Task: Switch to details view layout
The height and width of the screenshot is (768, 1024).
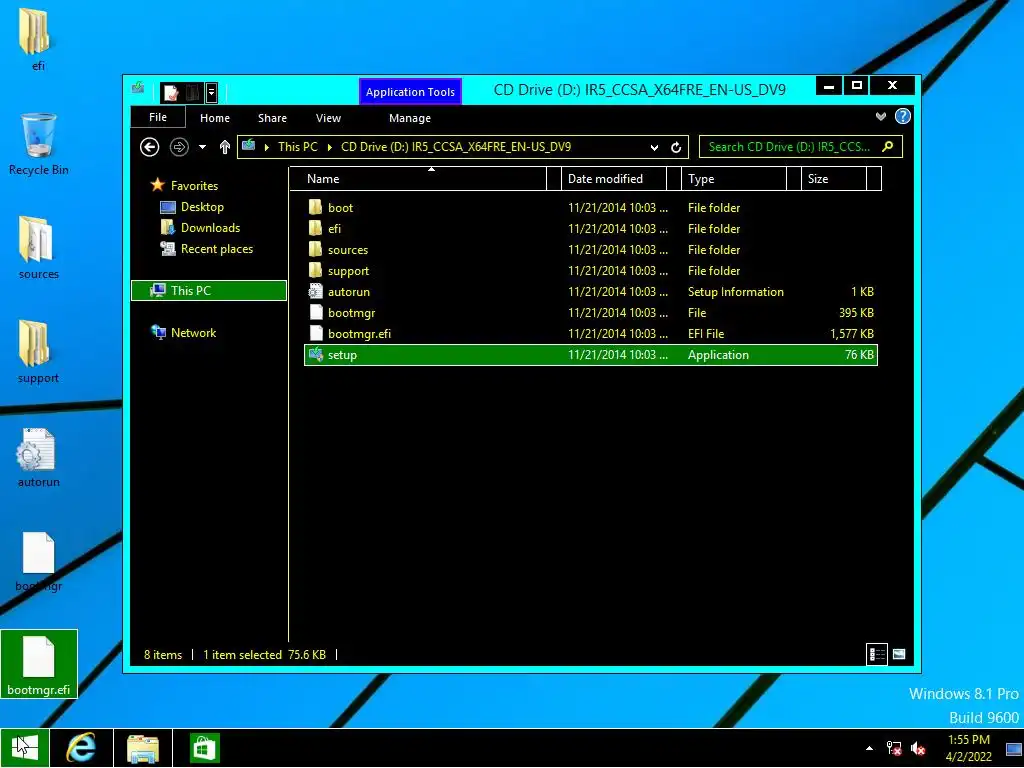Action: click(x=876, y=654)
